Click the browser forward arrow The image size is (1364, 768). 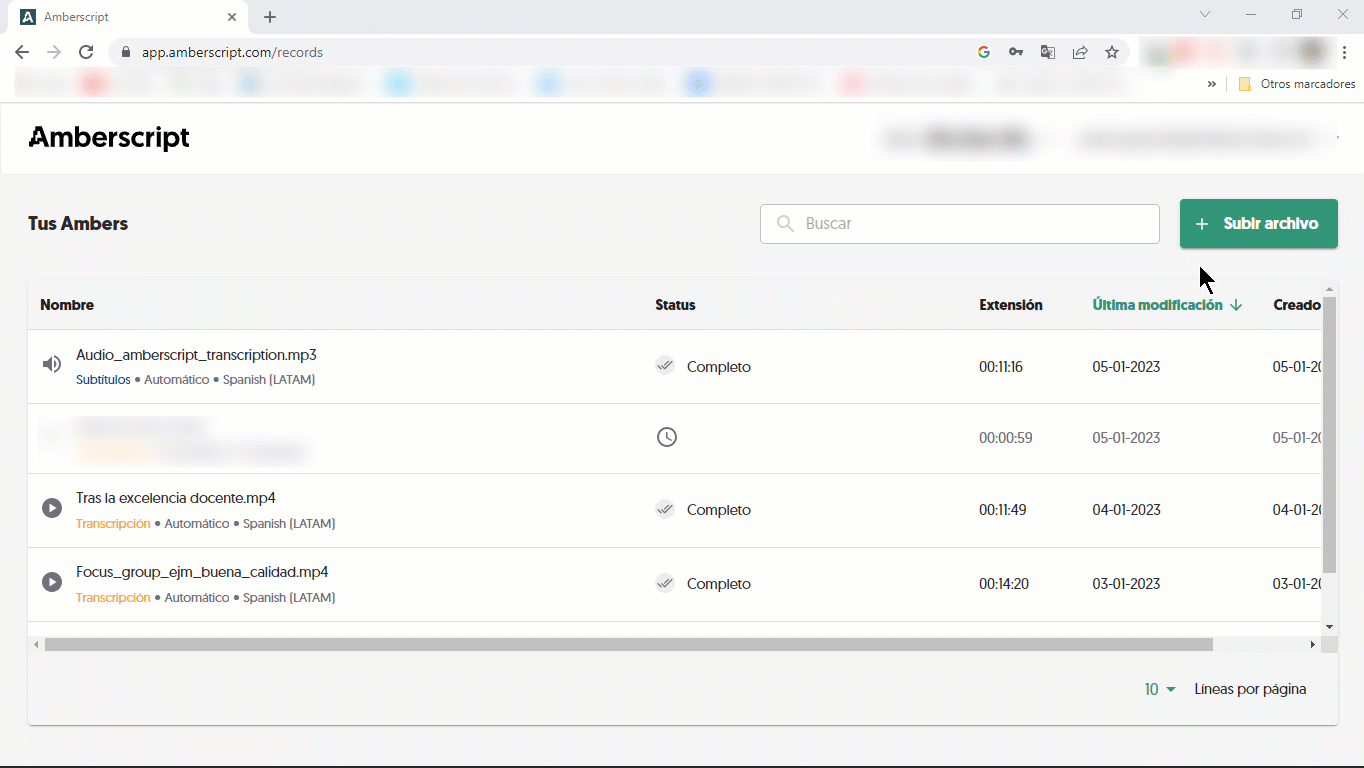[54, 52]
